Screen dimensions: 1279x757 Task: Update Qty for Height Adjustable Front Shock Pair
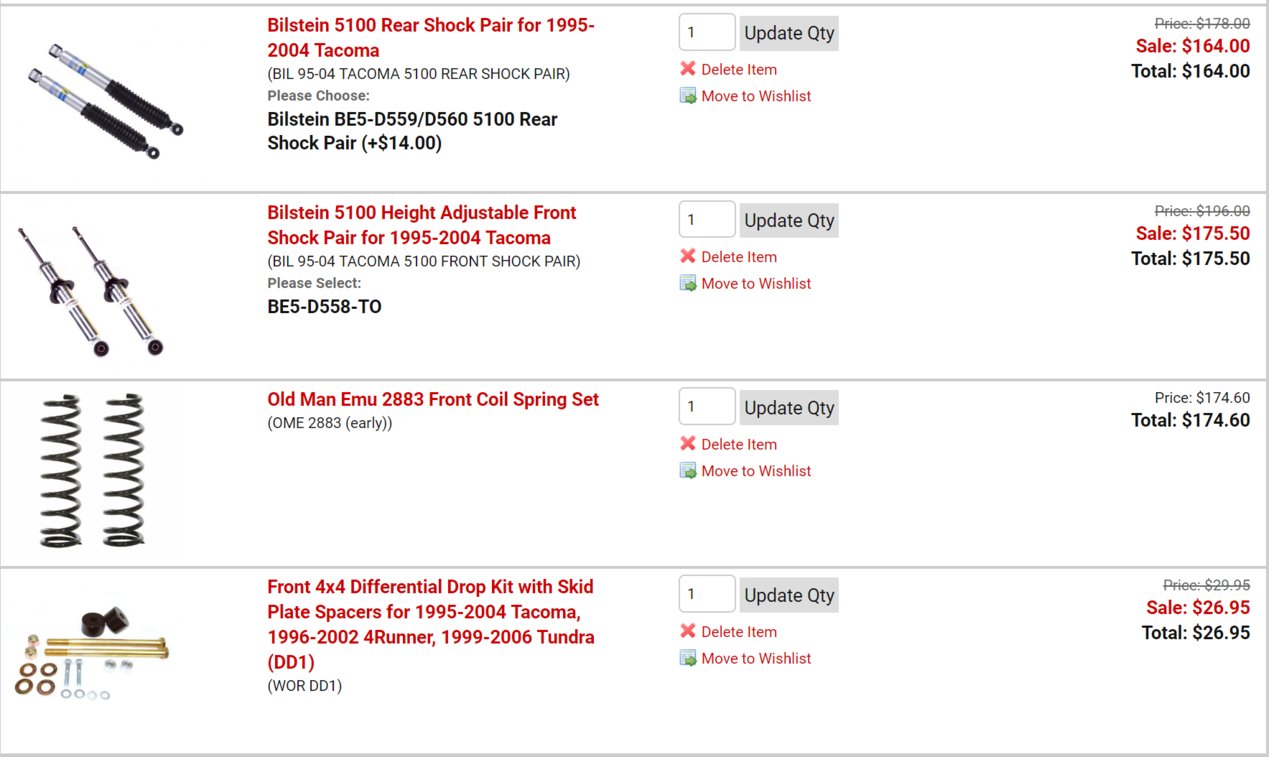tap(789, 220)
